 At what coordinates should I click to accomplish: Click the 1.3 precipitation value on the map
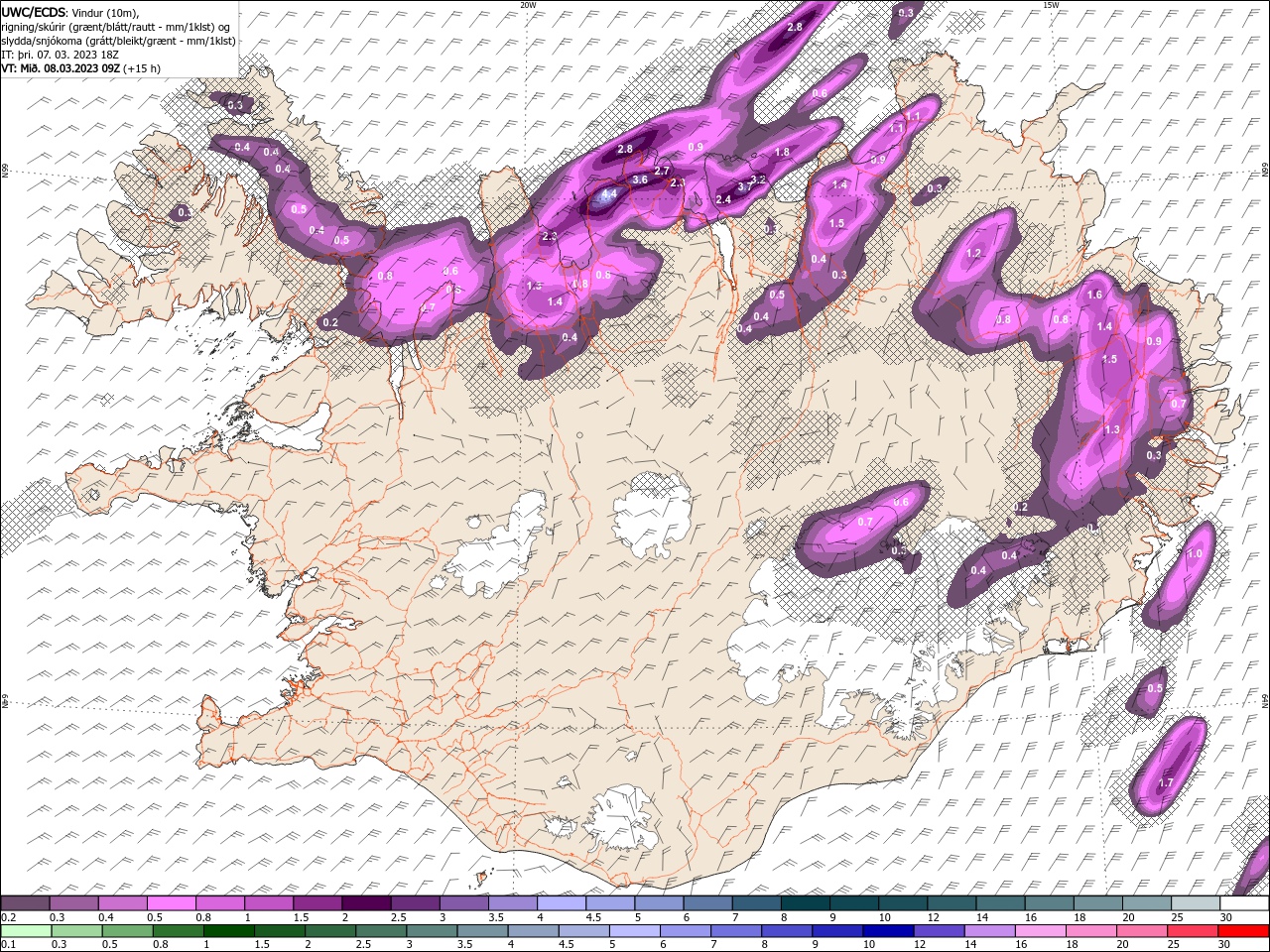(x=1112, y=429)
